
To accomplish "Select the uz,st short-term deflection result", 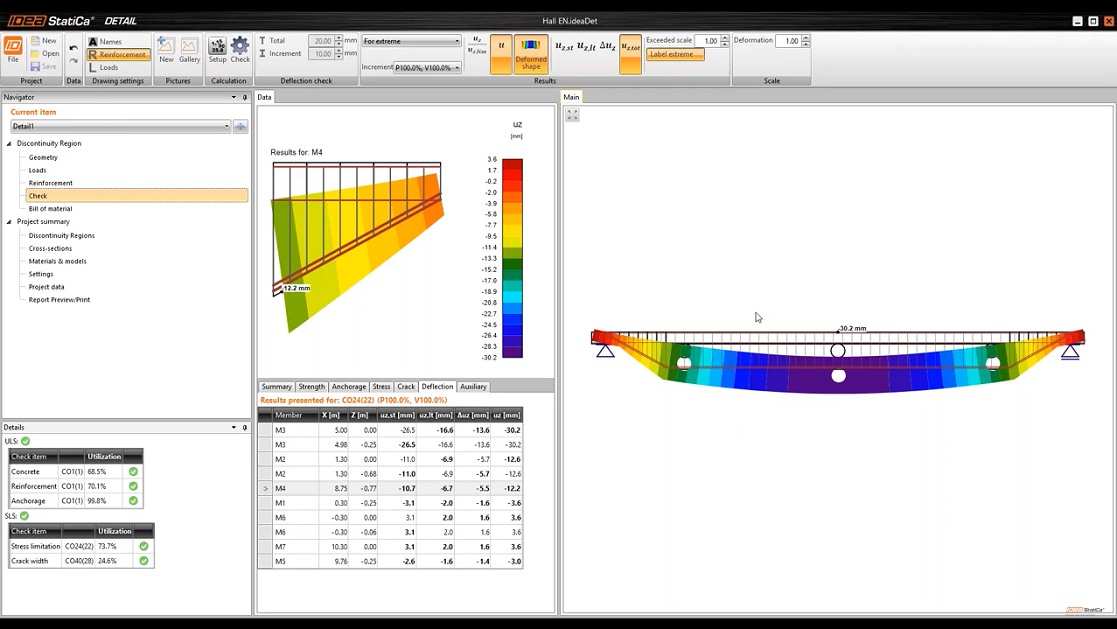I will coord(564,46).
